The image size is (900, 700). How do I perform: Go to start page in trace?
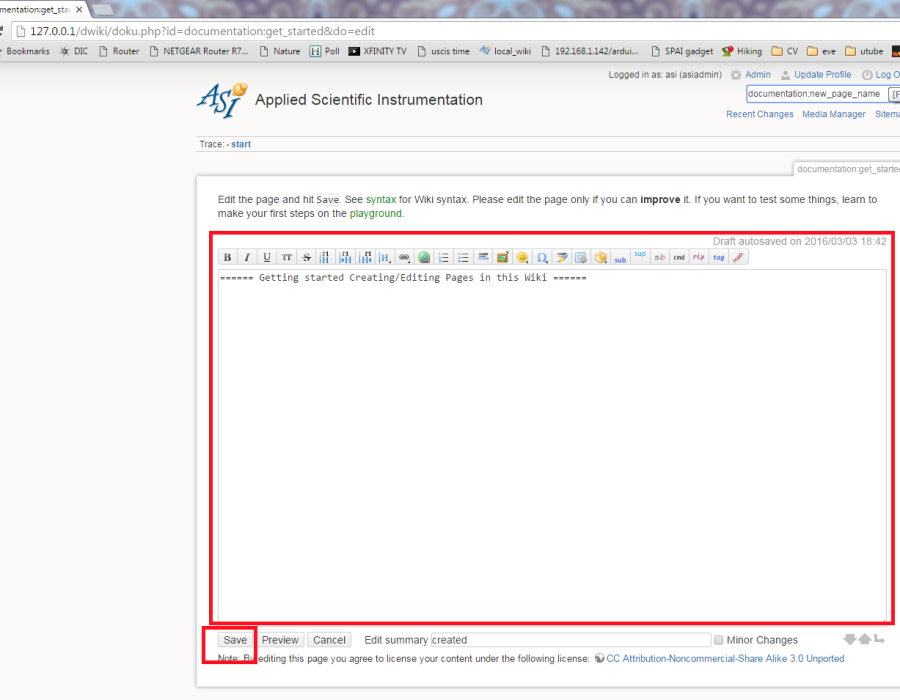[241, 144]
